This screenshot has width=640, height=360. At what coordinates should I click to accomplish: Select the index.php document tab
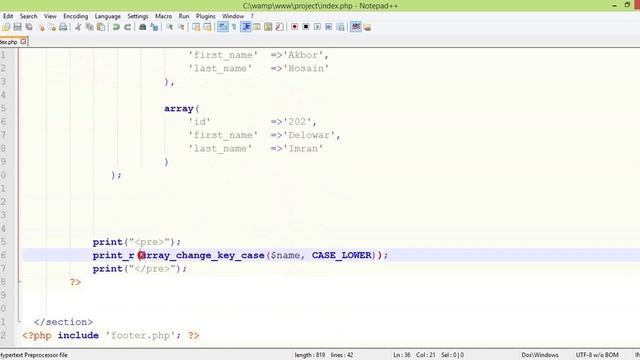[x=10, y=42]
